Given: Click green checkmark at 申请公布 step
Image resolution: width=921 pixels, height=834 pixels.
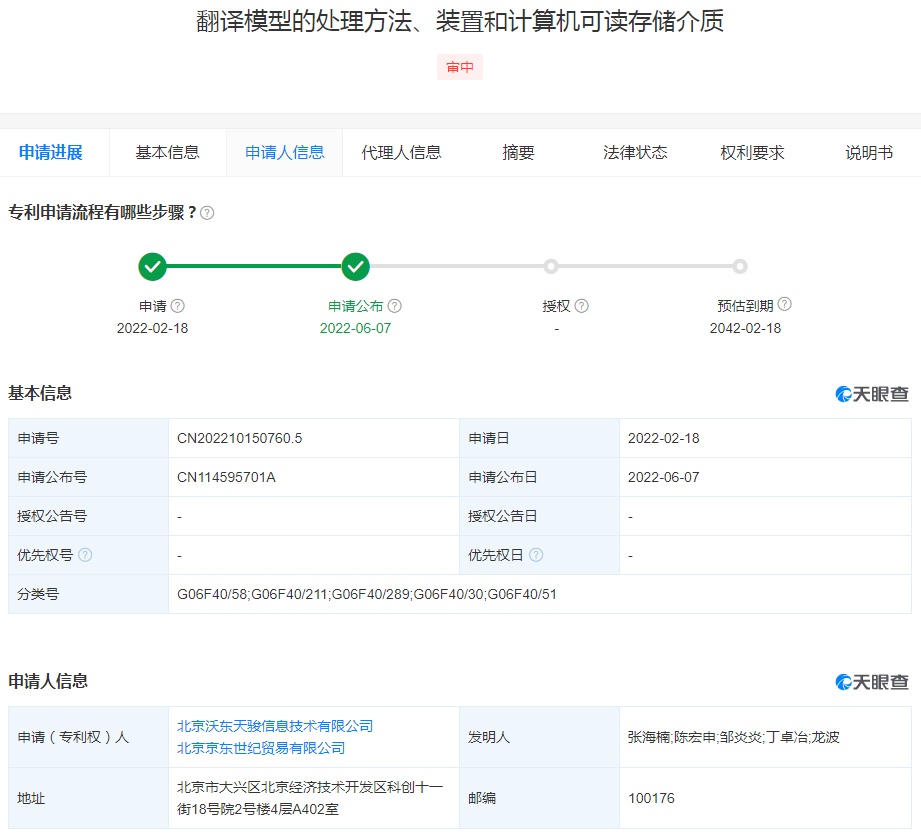Looking at the screenshot, I should click(x=355, y=267).
